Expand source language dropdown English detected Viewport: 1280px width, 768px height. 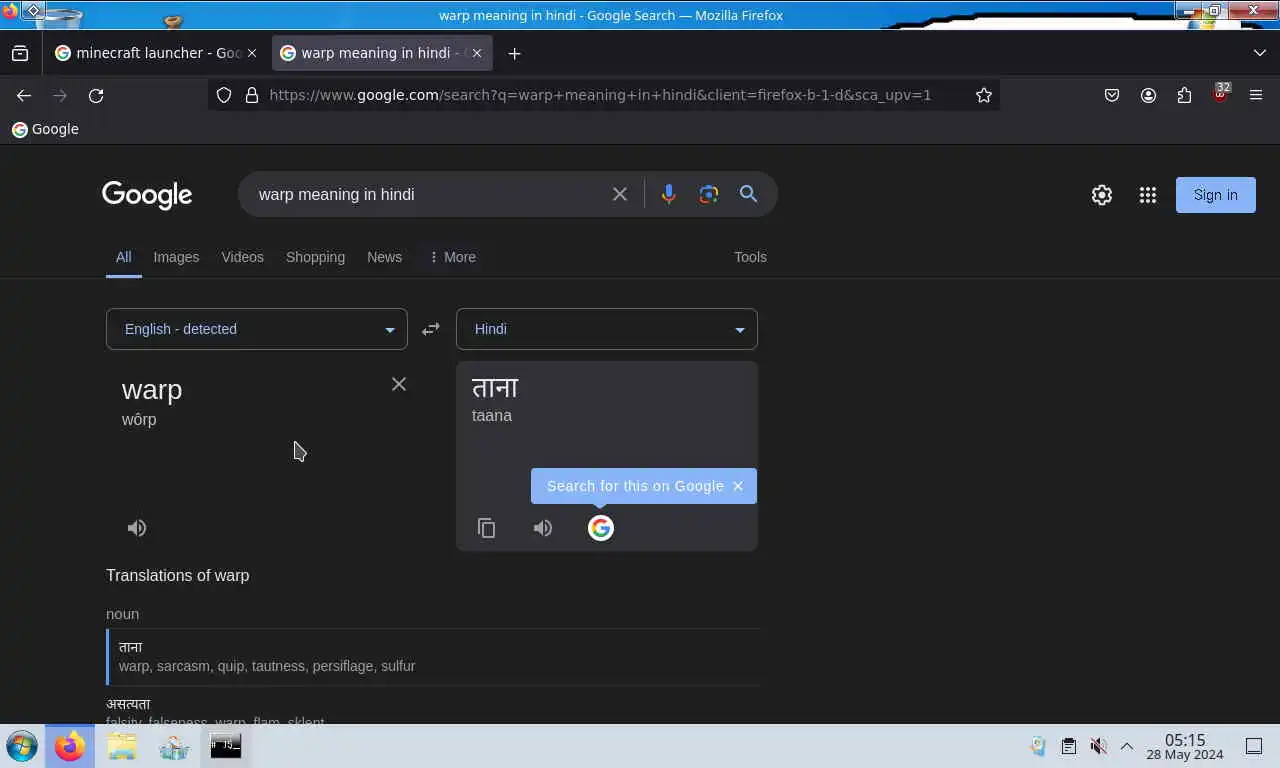[257, 329]
